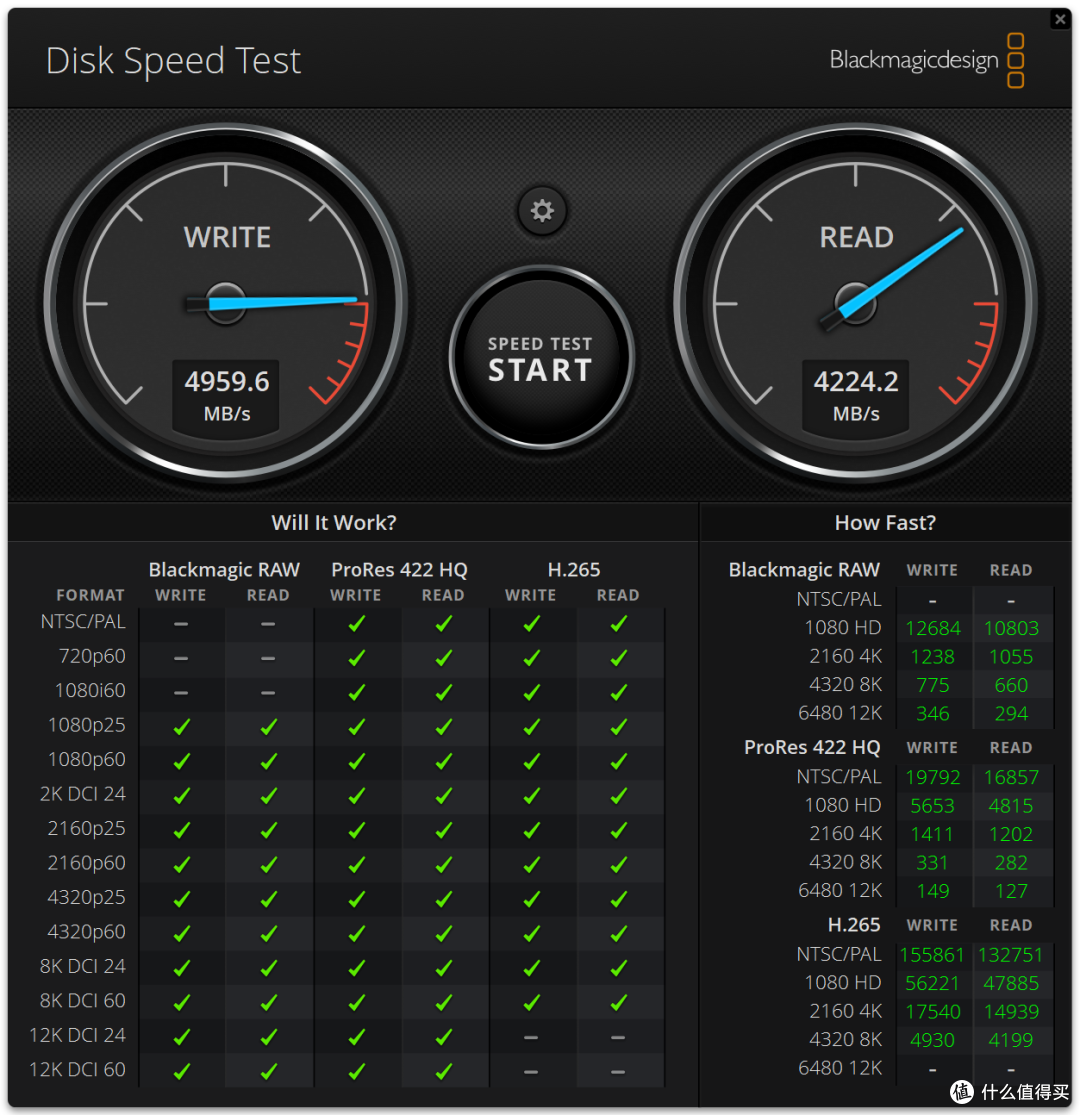Click the Blackmagic RAW heading in Will It Work
Image resolution: width=1080 pixels, height=1115 pixels.
[x=224, y=570]
